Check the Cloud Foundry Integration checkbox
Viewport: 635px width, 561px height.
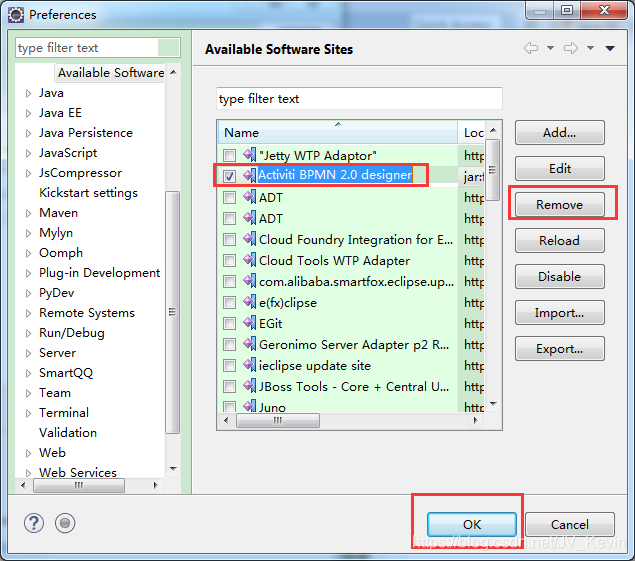[x=229, y=240]
